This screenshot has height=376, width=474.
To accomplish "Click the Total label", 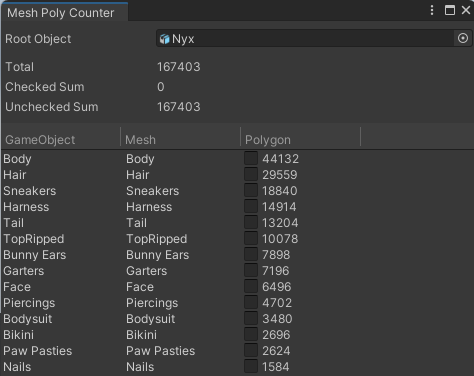I will [x=20, y=67].
